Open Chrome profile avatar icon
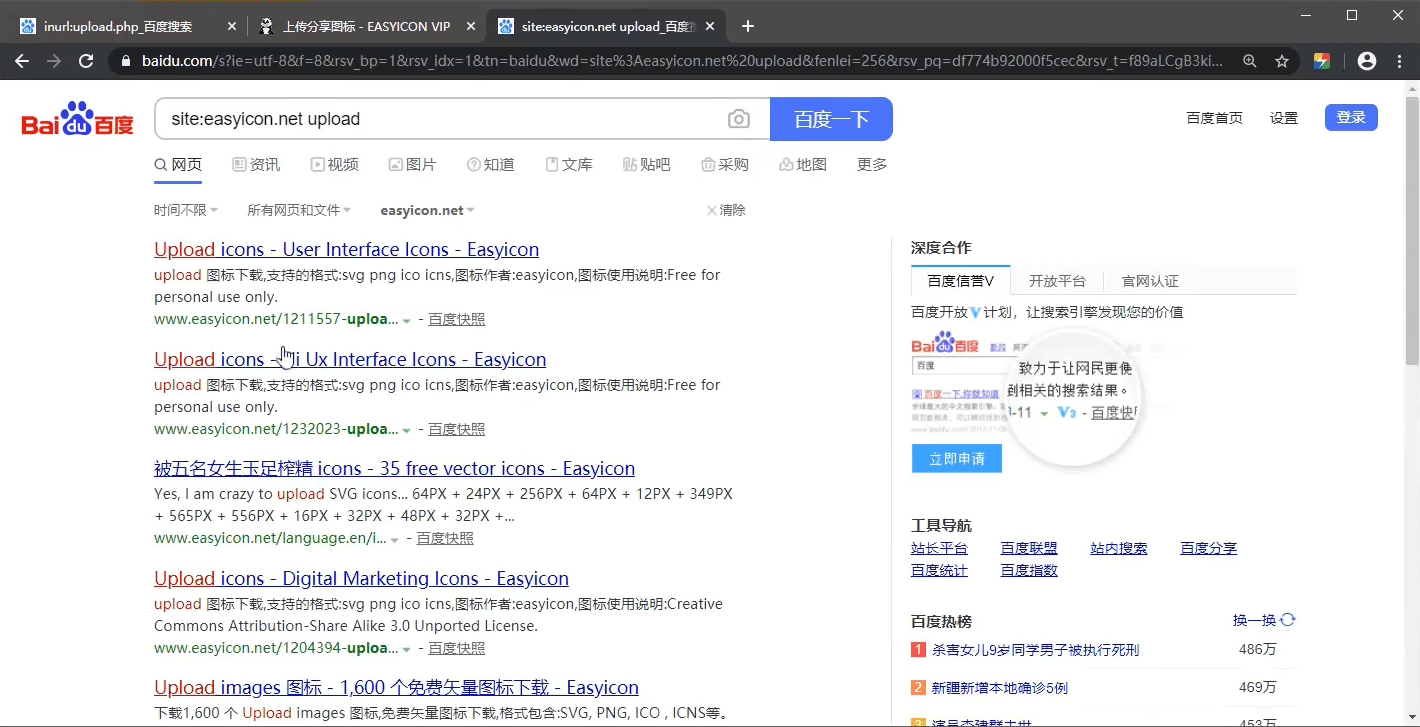The width and height of the screenshot is (1420, 727). [1367, 61]
